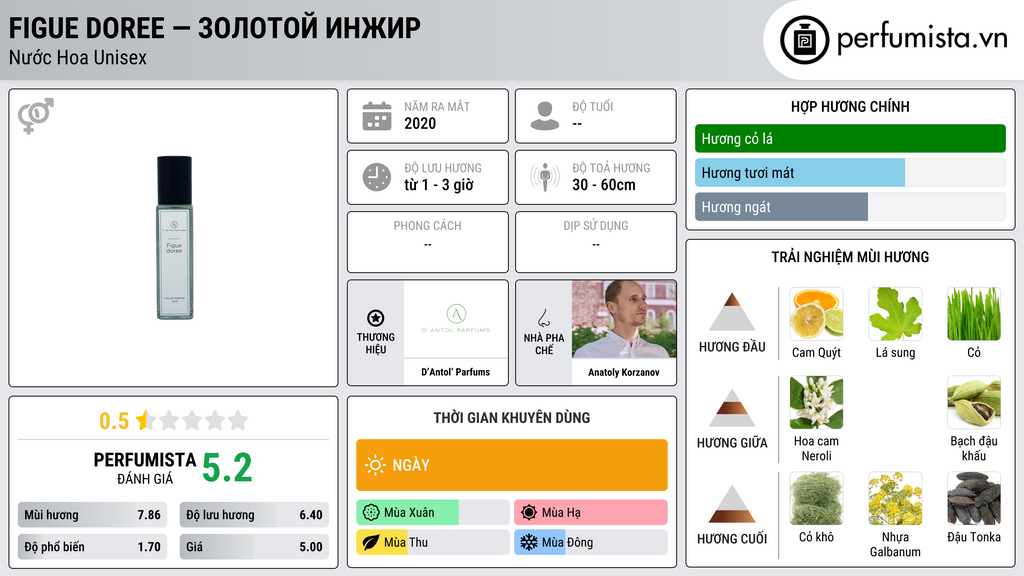Click the Độ tuổi info box
Screen dimensions: 1024x576
tap(596, 116)
